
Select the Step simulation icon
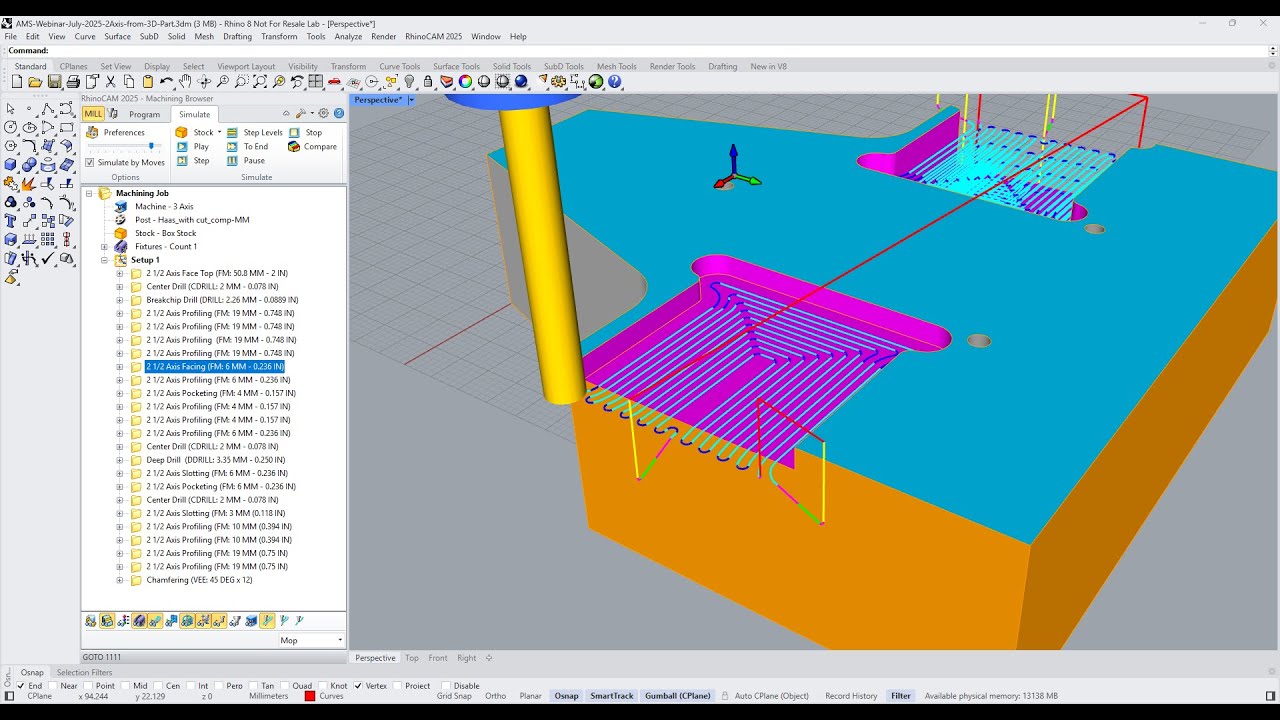coord(182,160)
